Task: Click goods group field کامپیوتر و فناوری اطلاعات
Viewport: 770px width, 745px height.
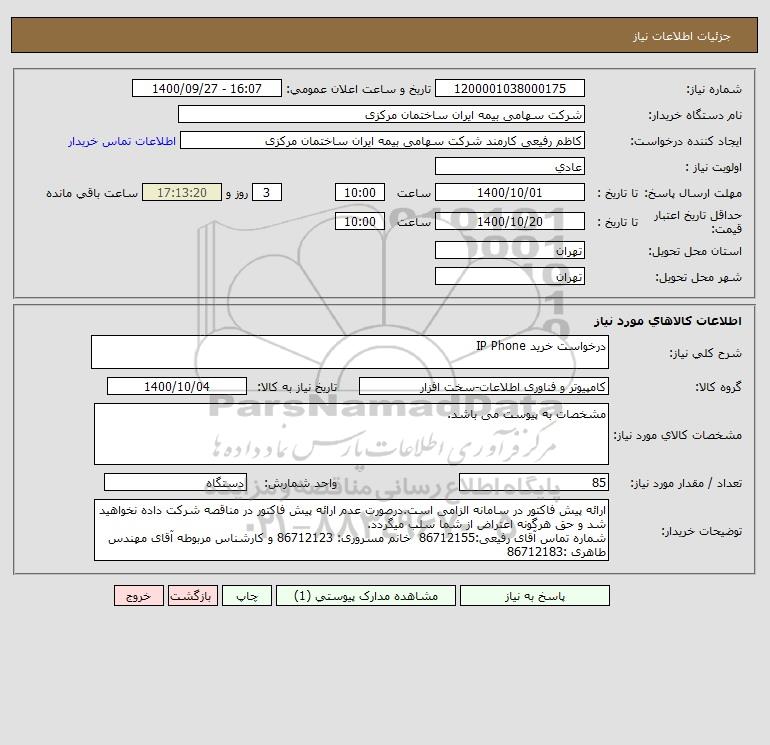Action: click(484, 386)
